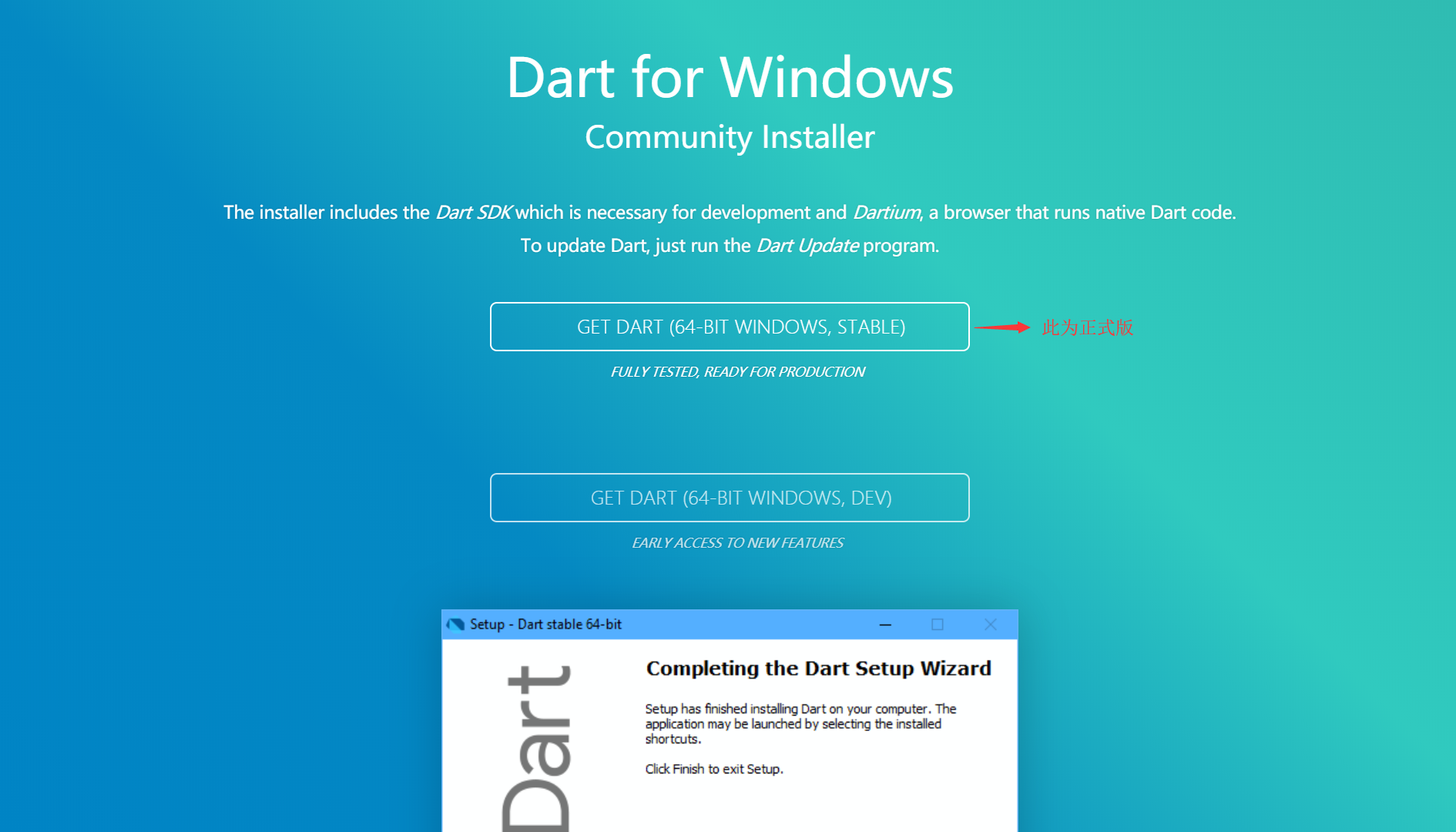Click the 'Completing the Dart Setup Wizard' heading
1456x832 pixels.
(818, 669)
